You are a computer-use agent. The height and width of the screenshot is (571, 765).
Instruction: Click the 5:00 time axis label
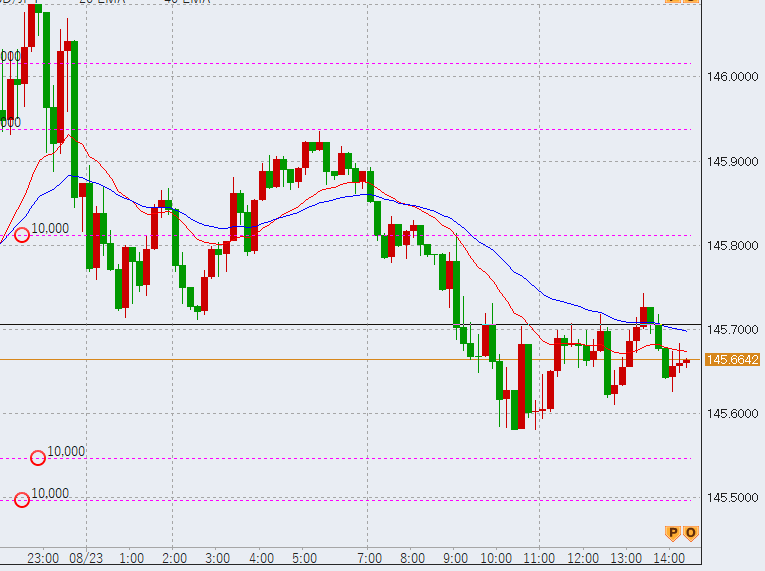[305, 558]
